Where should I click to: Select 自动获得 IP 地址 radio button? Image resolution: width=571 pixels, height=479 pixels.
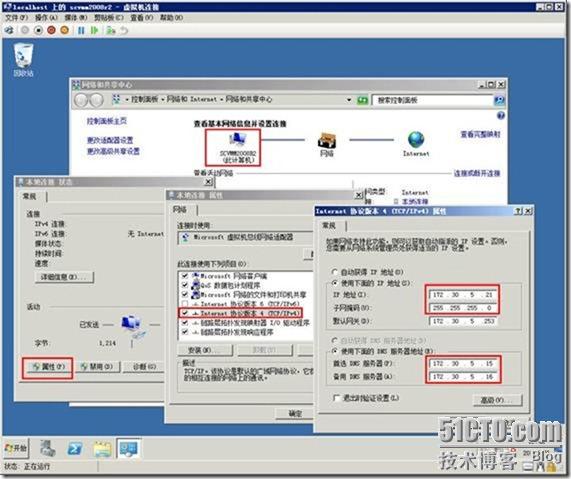coord(334,272)
